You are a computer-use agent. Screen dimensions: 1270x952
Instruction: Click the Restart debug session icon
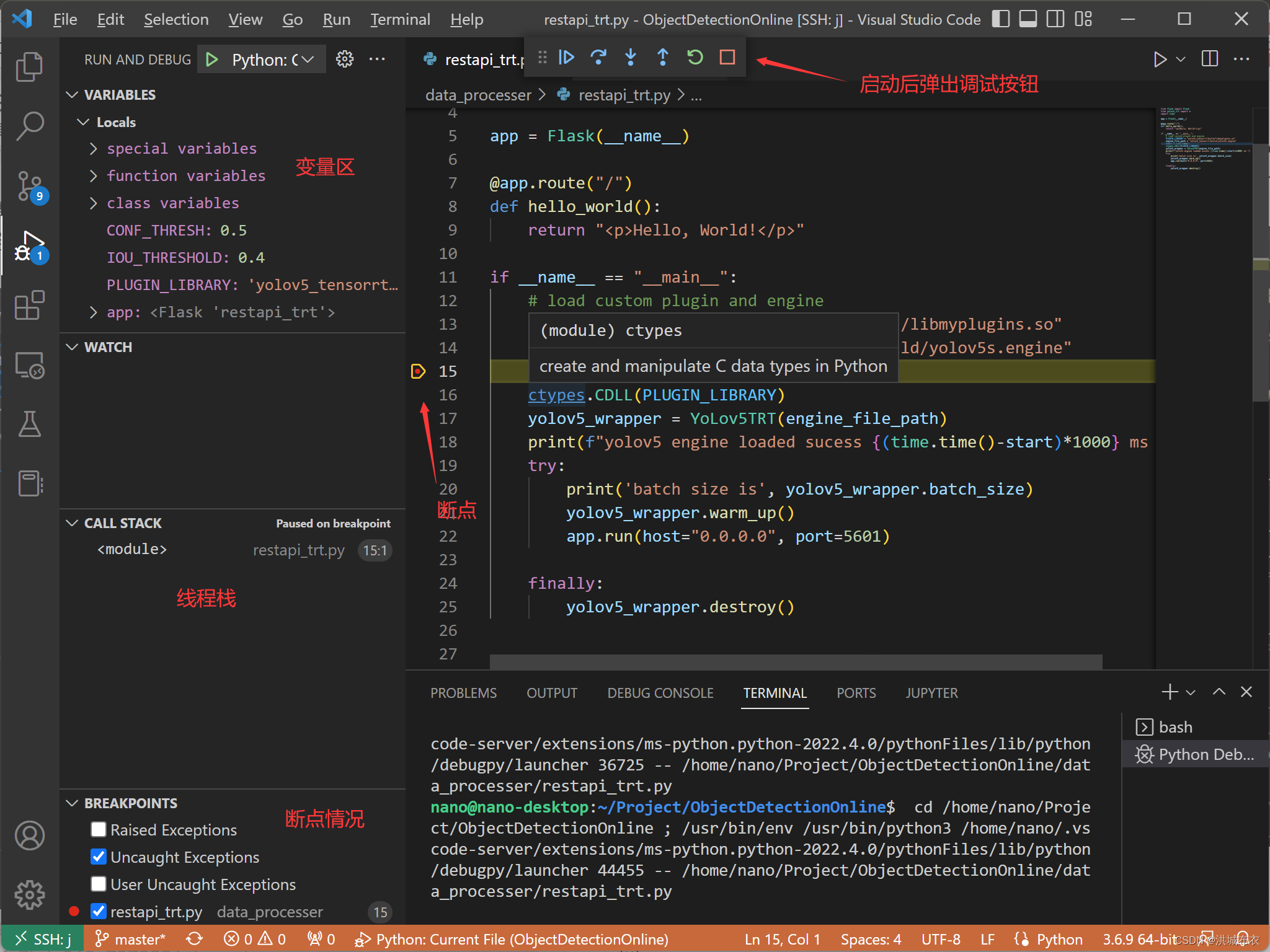point(695,58)
